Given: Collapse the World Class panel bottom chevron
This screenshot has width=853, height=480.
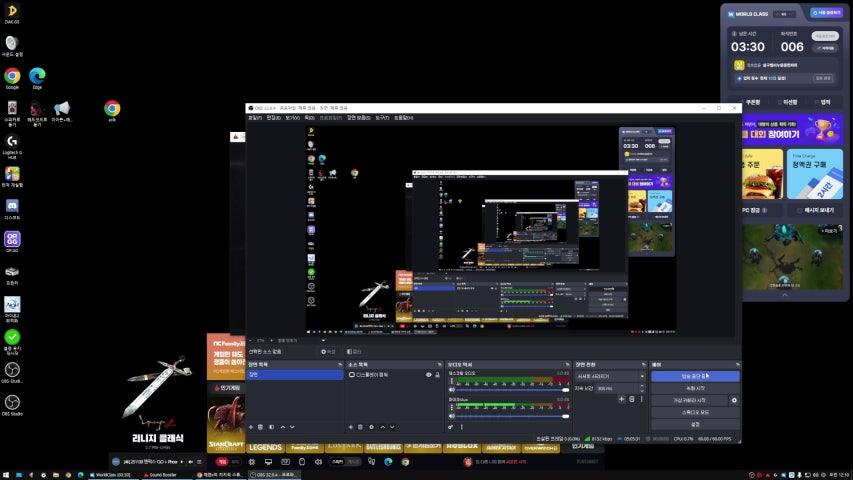Looking at the screenshot, I should coord(784,295).
